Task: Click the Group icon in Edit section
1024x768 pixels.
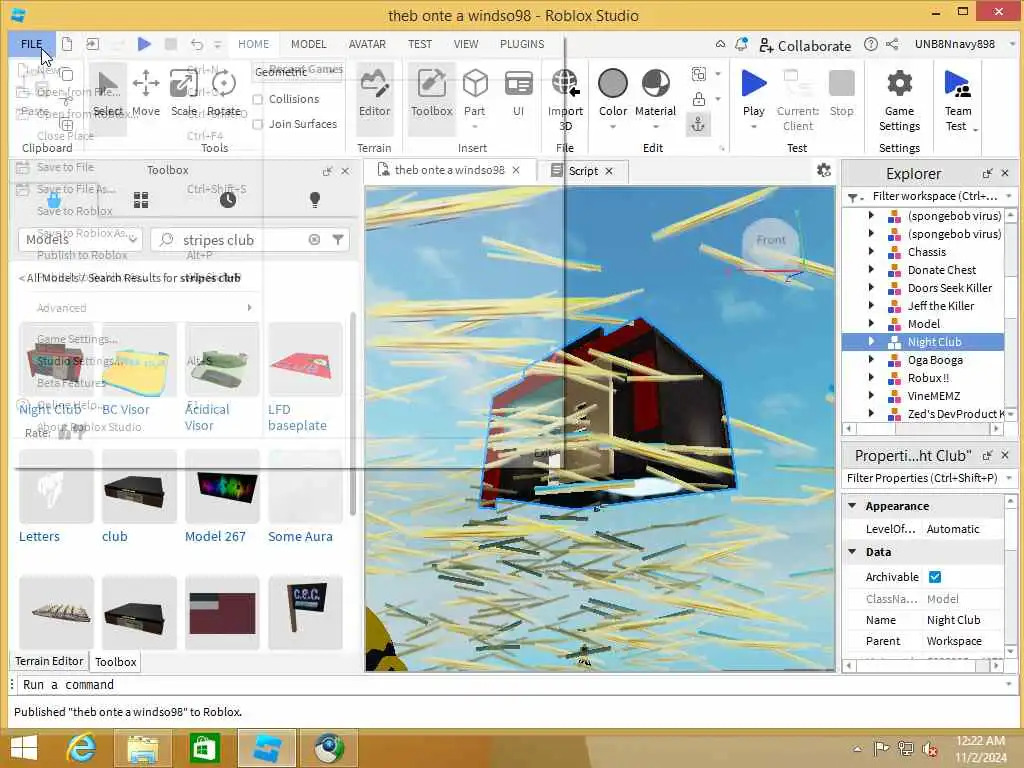Action: (x=699, y=74)
